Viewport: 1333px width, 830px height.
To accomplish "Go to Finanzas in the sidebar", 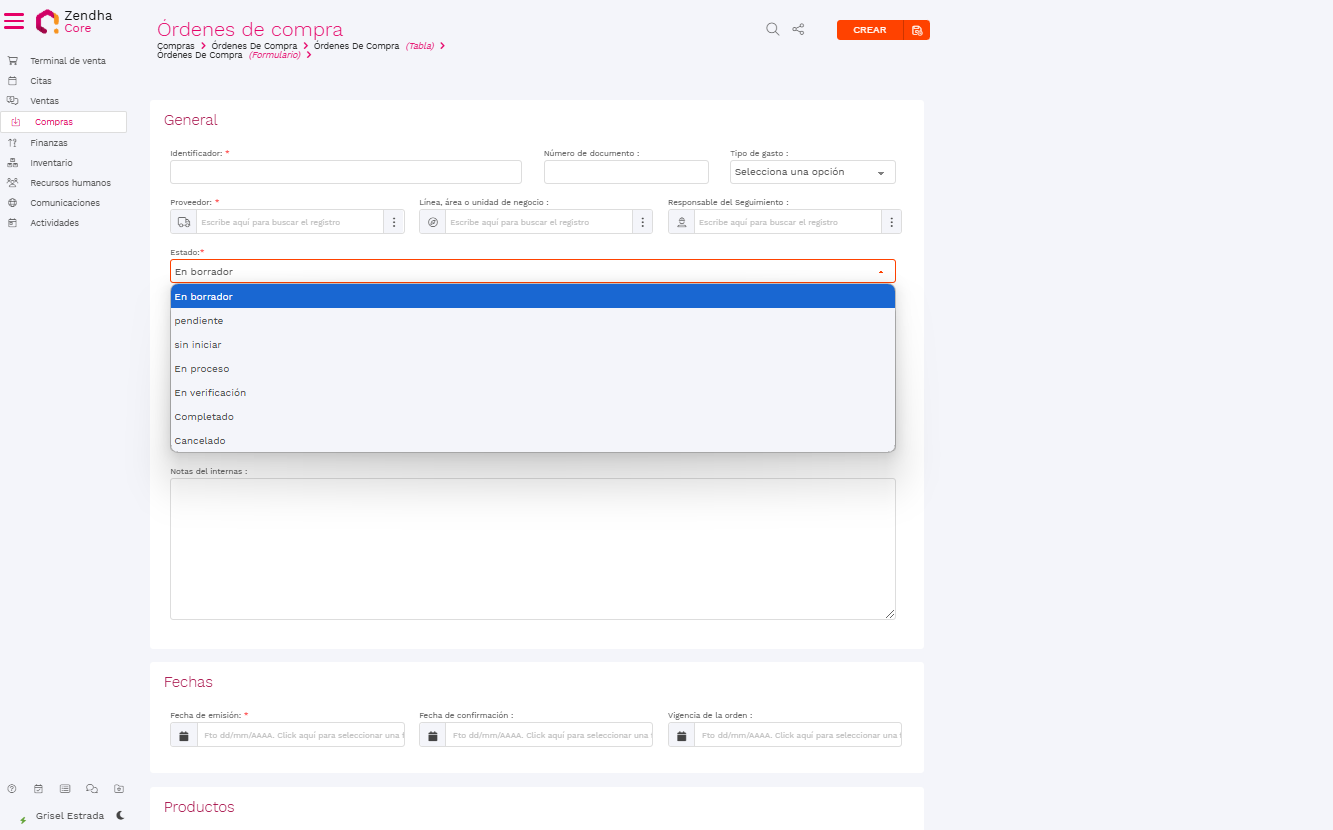I will (49, 143).
